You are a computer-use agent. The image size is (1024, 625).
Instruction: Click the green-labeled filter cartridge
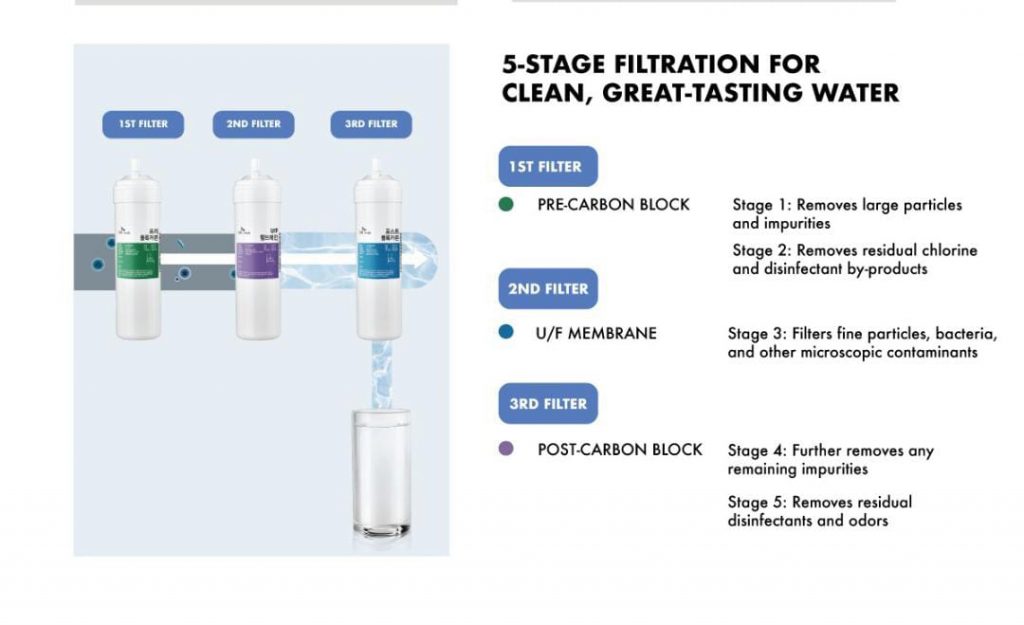[137, 251]
